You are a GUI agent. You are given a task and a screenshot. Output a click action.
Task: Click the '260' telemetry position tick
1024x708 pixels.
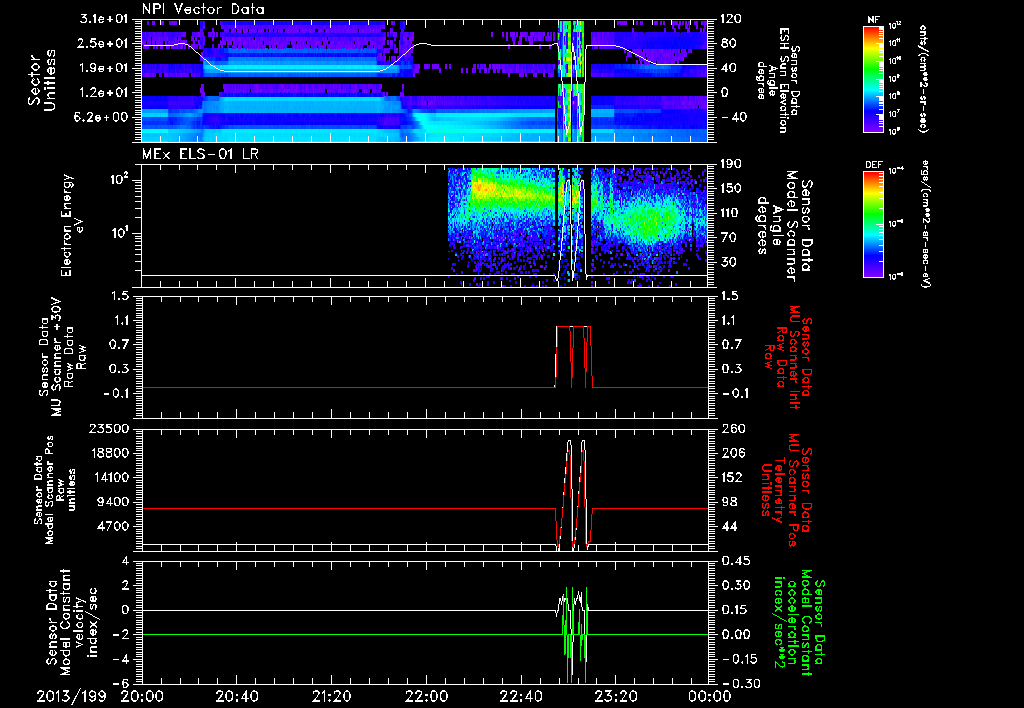point(733,428)
